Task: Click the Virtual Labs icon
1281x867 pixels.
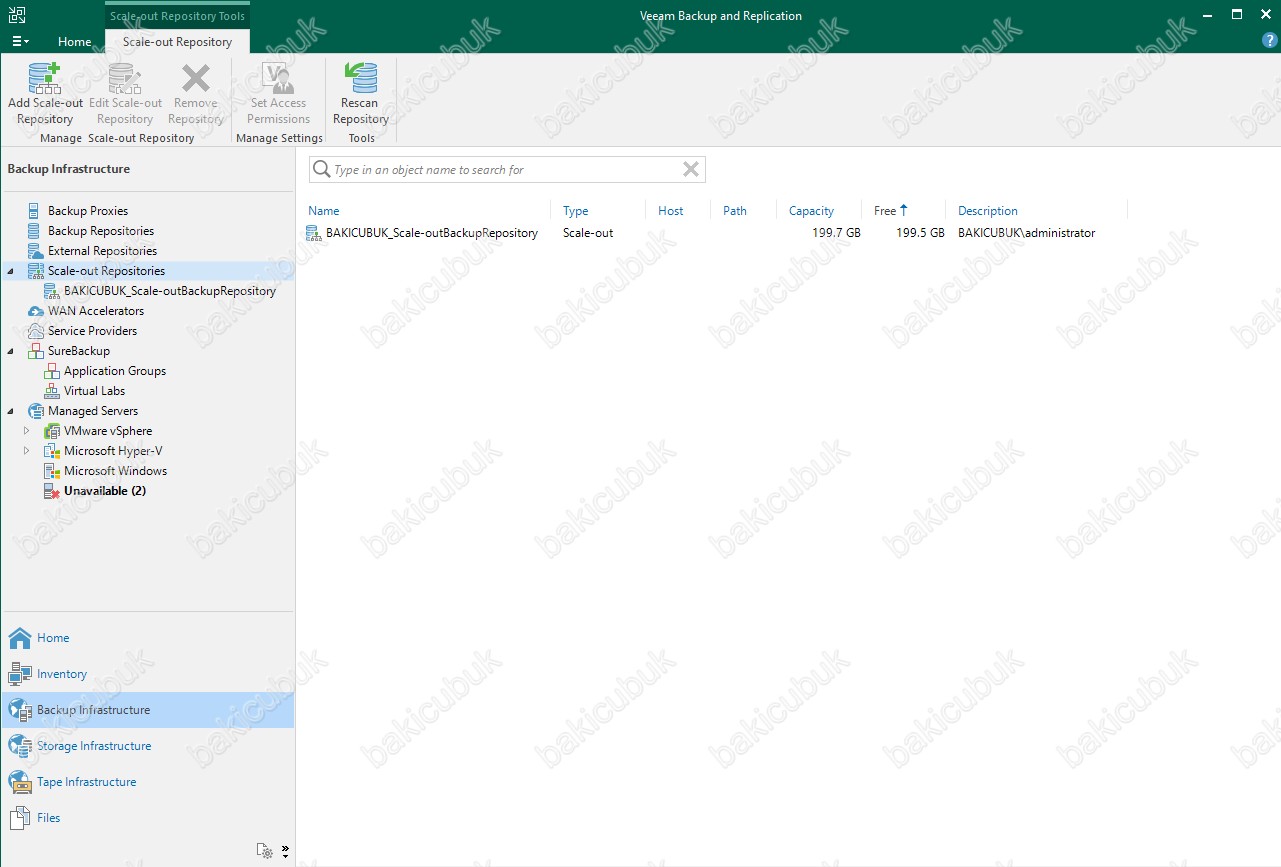Action: (52, 391)
